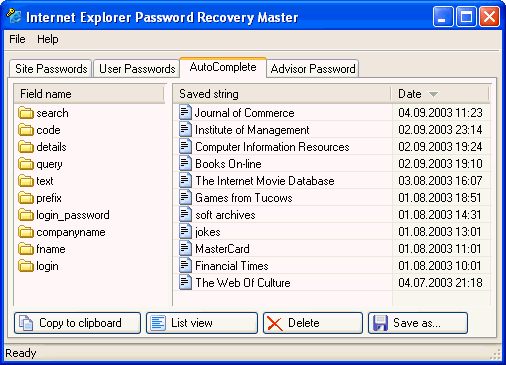506x365 pixels.
Task: Click the companyname folder icon
Action: click(26, 232)
